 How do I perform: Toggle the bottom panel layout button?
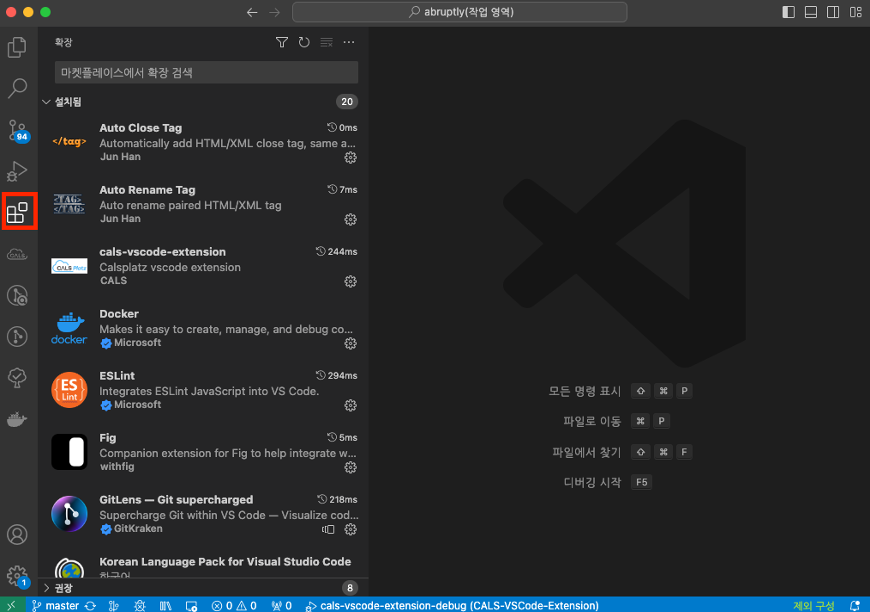[811, 12]
